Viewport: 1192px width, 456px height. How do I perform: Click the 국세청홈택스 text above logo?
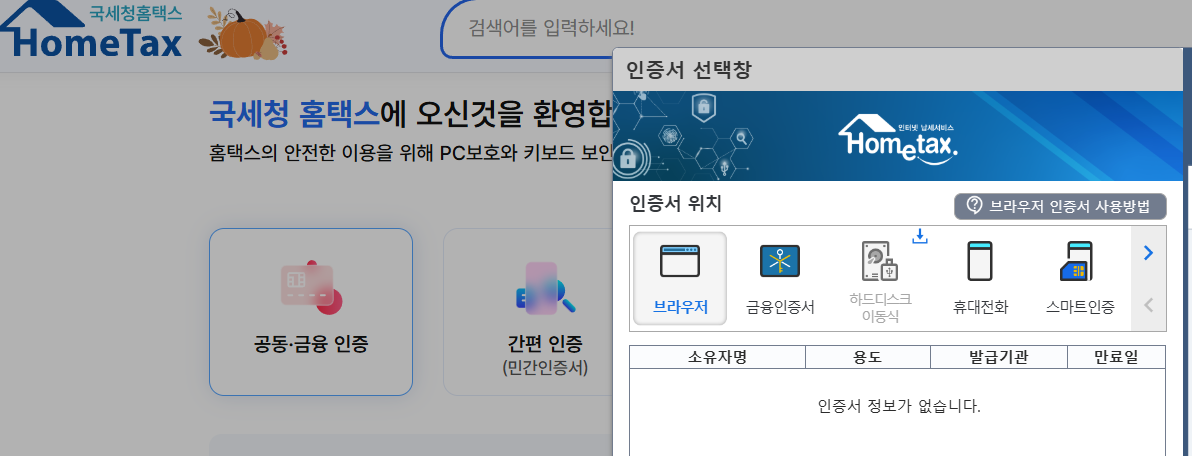tap(135, 12)
